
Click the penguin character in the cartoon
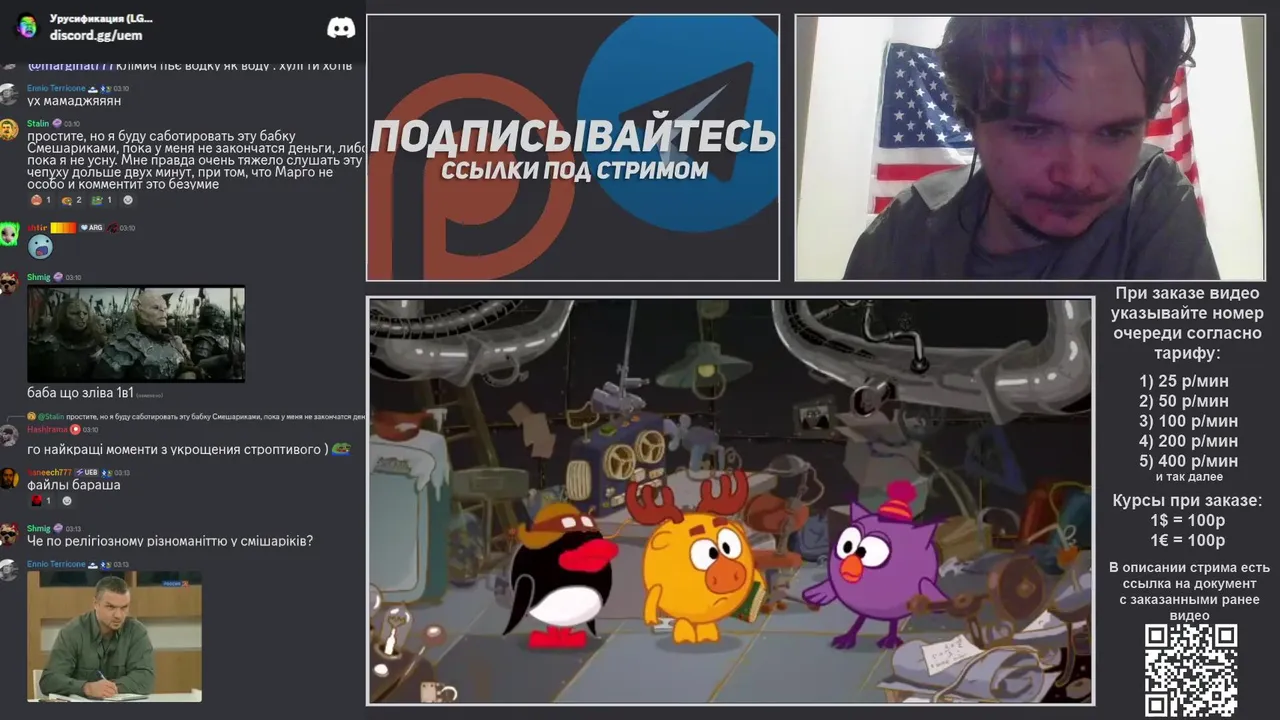click(x=560, y=575)
